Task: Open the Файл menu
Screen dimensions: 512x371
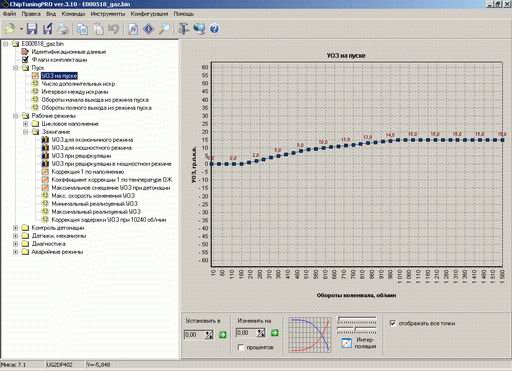Action: (x=9, y=14)
